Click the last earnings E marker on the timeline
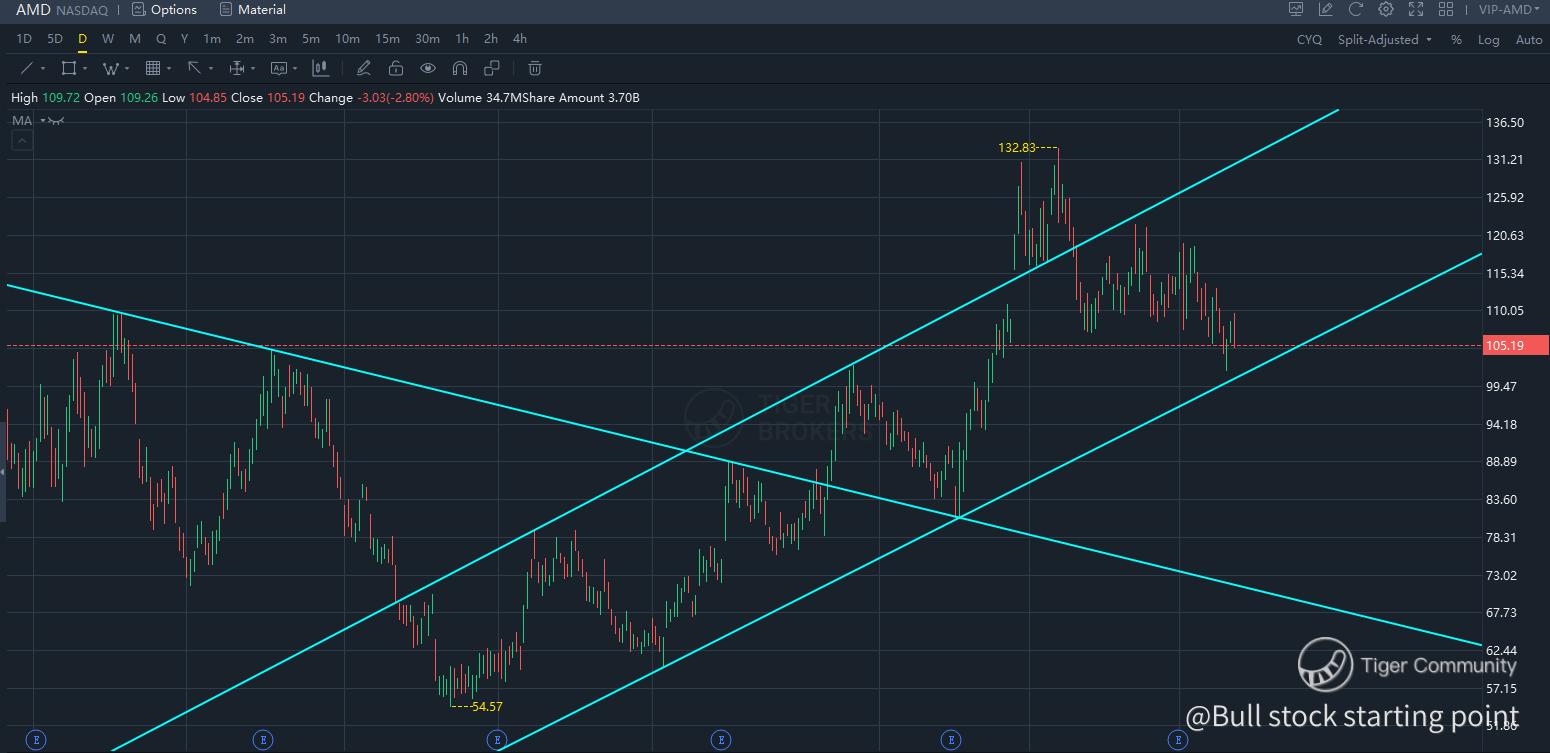This screenshot has height=753, width=1550. click(x=1178, y=740)
